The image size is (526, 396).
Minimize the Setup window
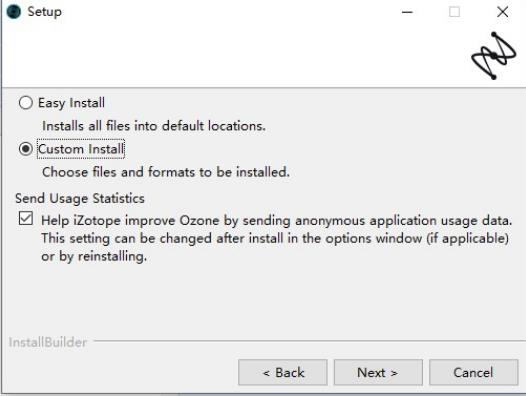[x=407, y=12]
